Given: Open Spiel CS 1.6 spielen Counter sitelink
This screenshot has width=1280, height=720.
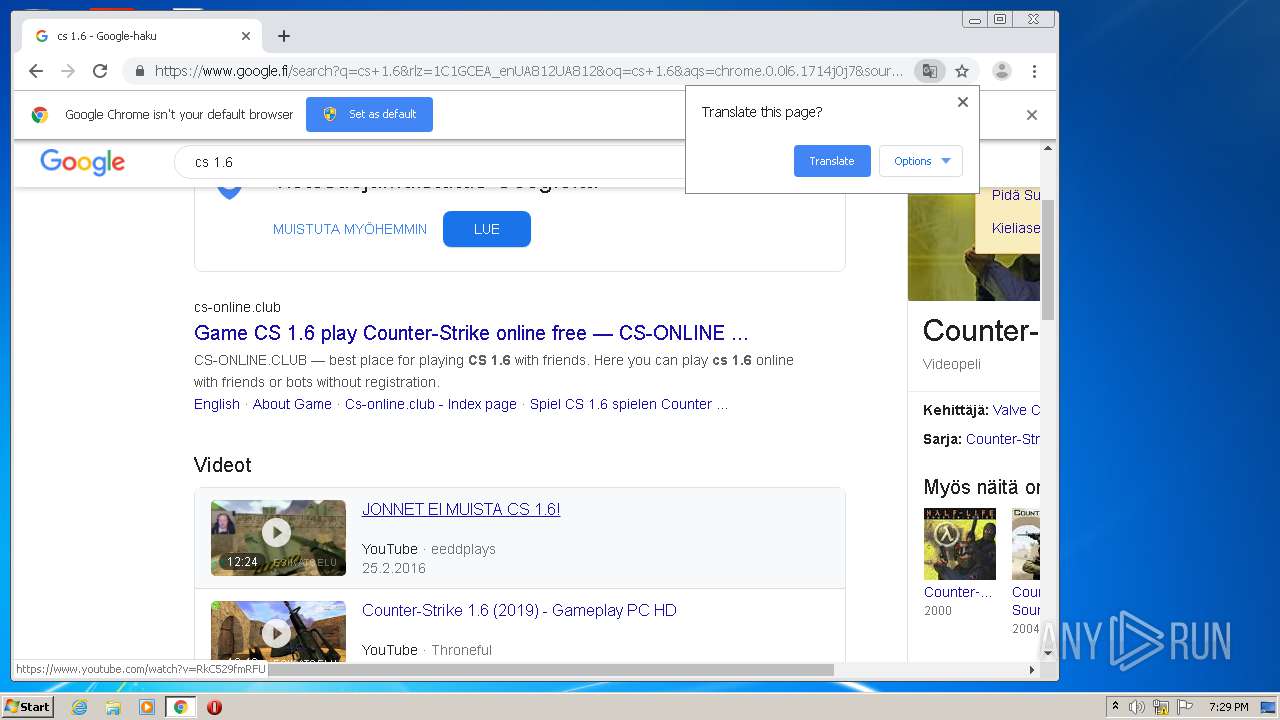Looking at the screenshot, I should 628,404.
